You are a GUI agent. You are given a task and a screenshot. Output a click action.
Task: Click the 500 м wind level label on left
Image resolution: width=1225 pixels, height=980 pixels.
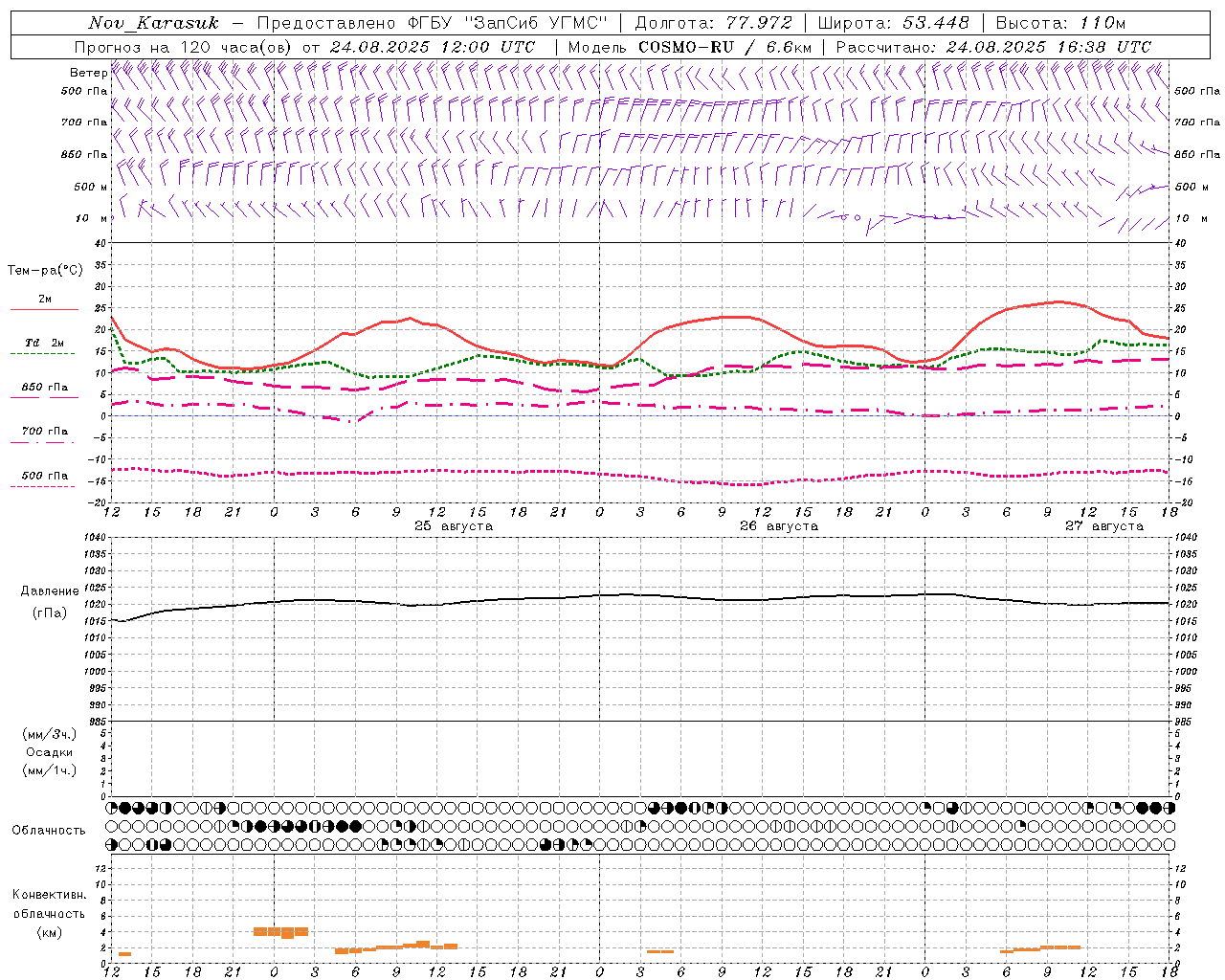coord(91,187)
